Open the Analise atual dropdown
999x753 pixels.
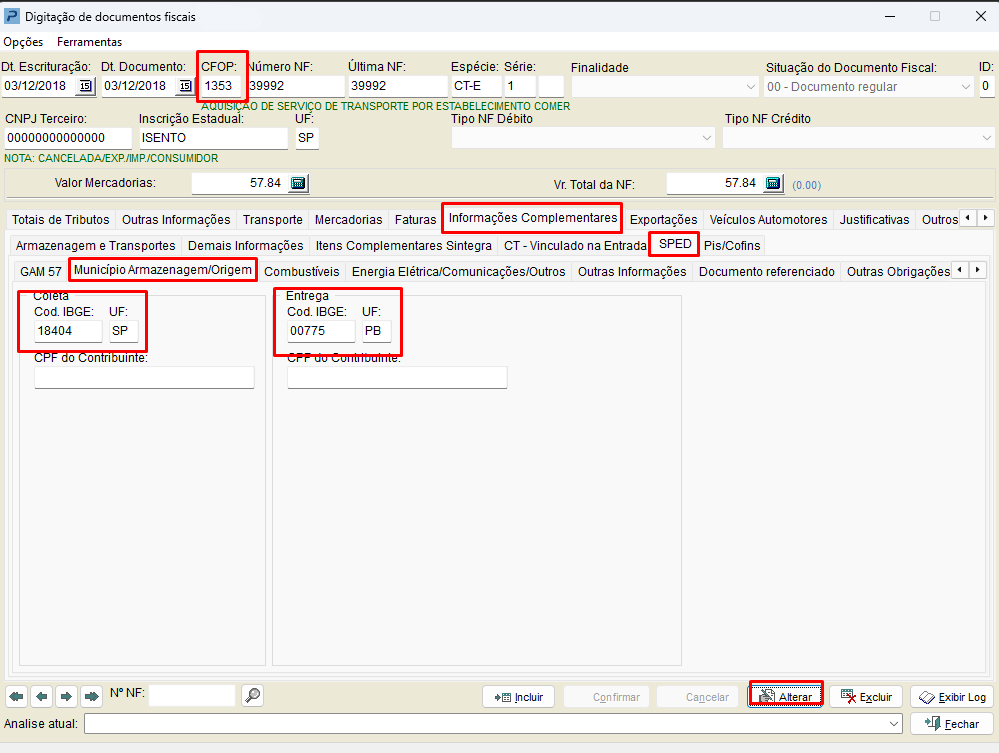[893, 724]
